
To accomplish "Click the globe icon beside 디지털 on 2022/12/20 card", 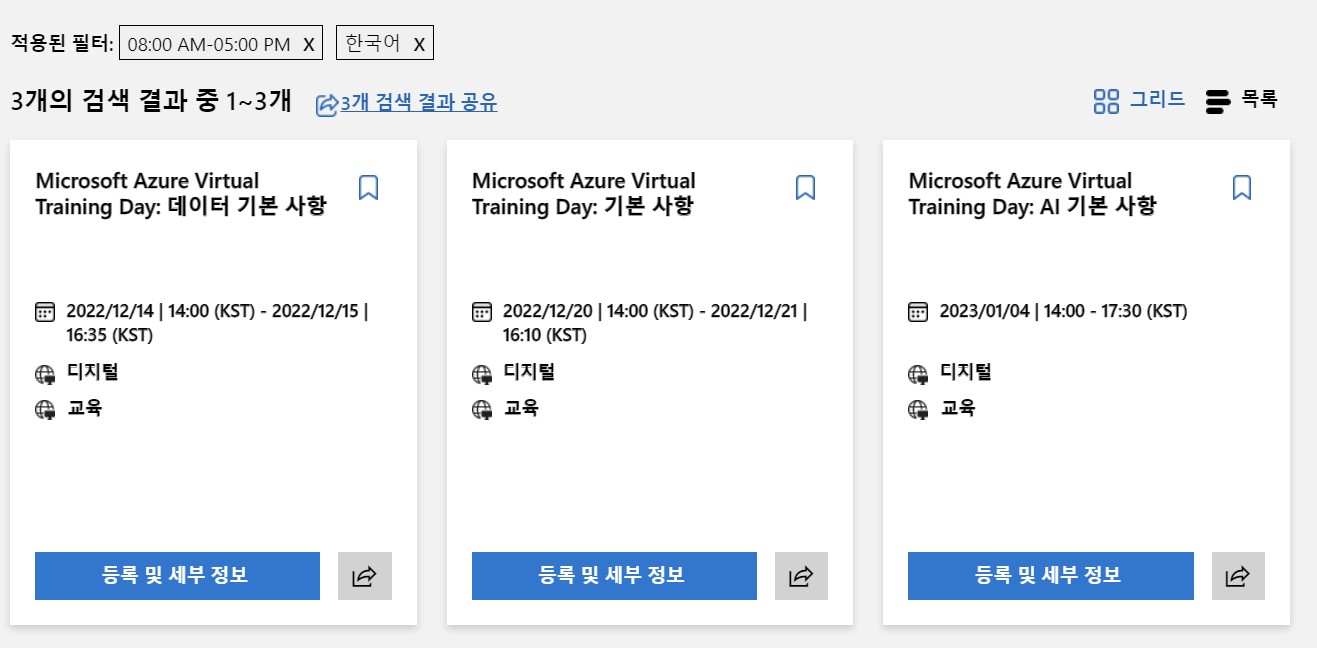I will [482, 375].
